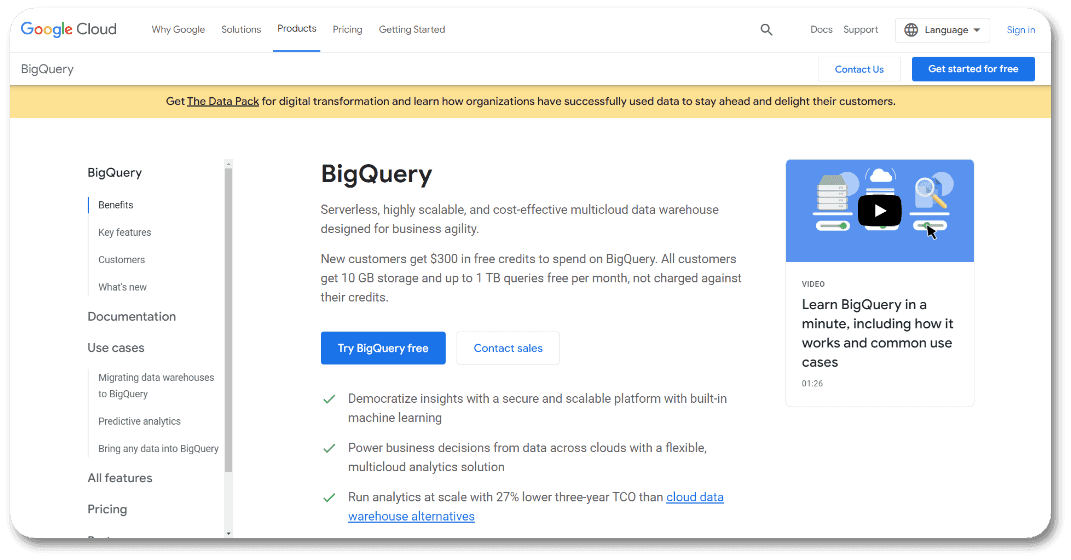Click the main BigQuery page heading
Viewport: 1071px width, 560px height.
click(x=376, y=174)
